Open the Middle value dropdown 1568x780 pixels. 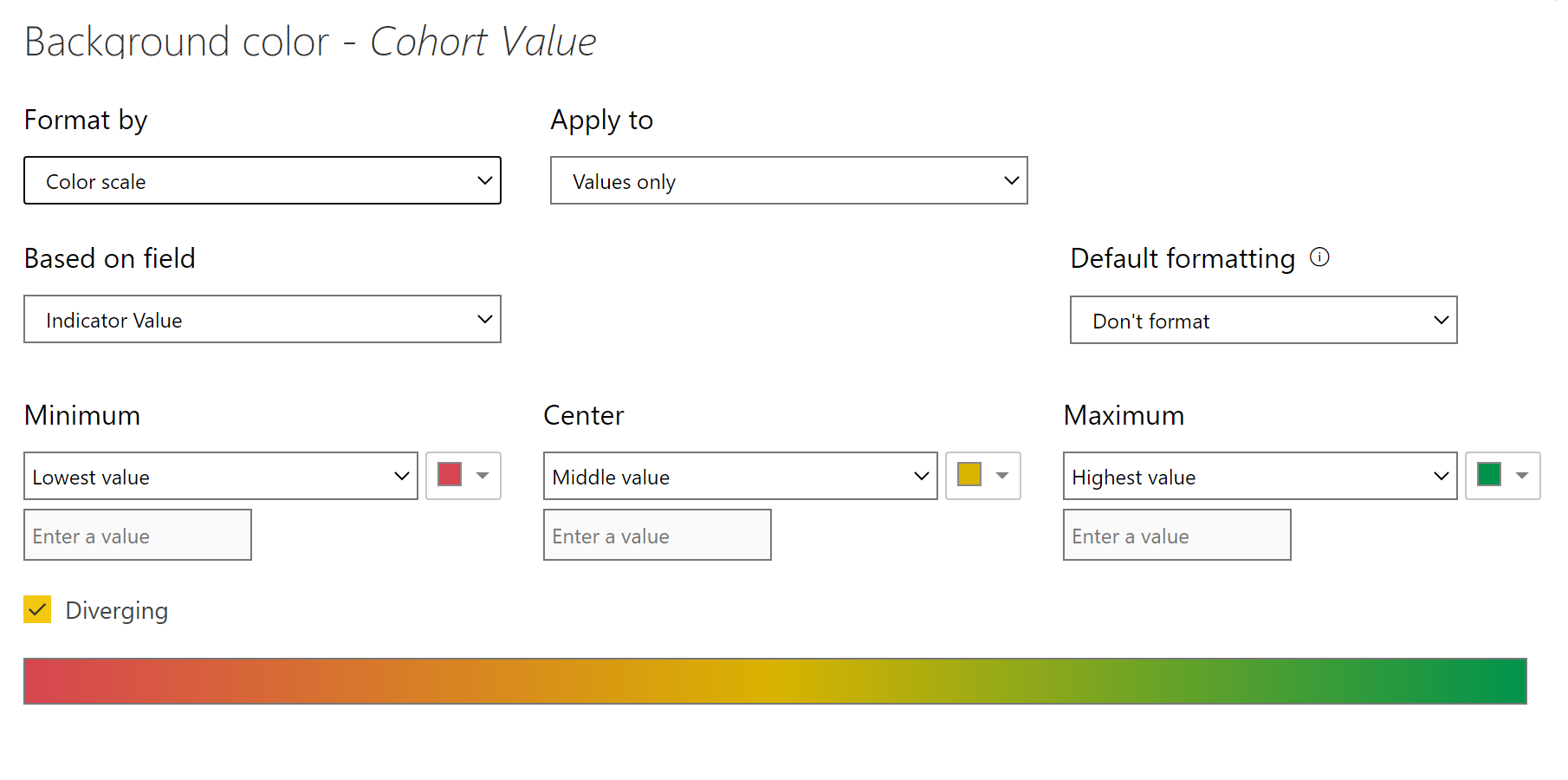click(x=740, y=476)
